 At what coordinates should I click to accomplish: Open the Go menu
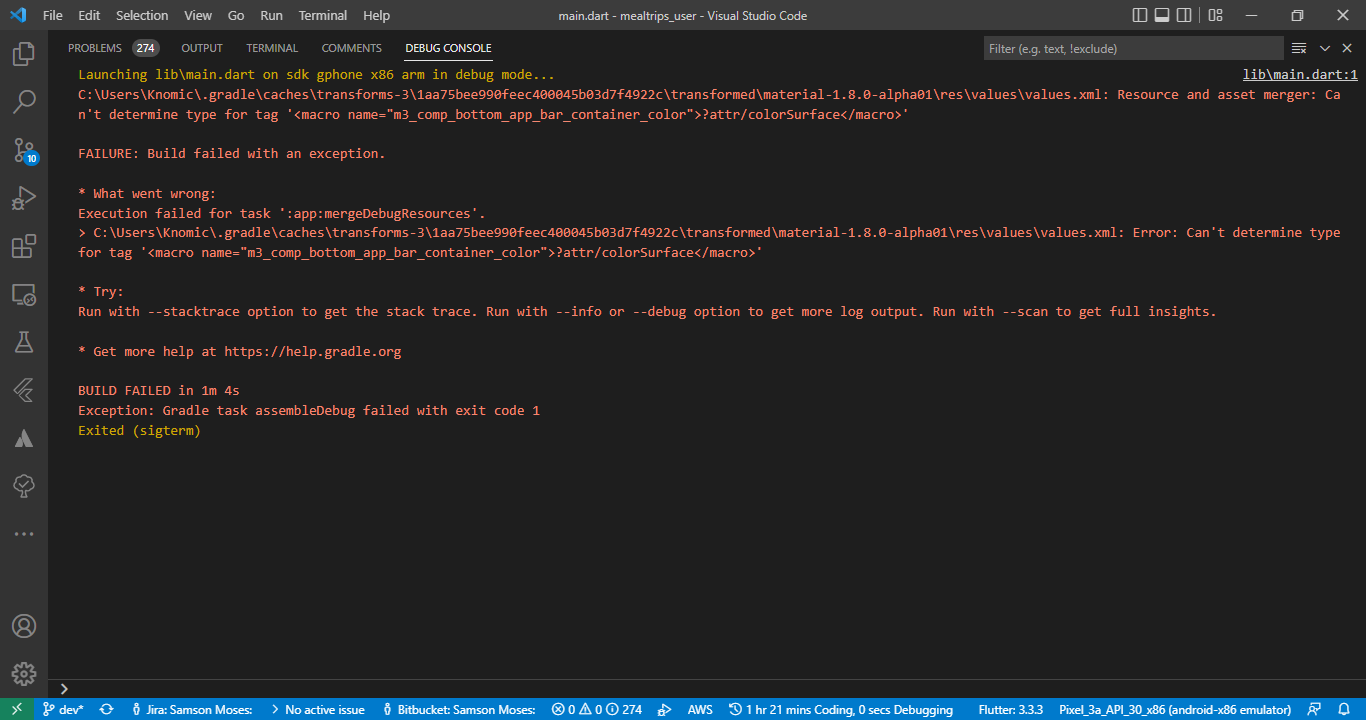coord(236,16)
